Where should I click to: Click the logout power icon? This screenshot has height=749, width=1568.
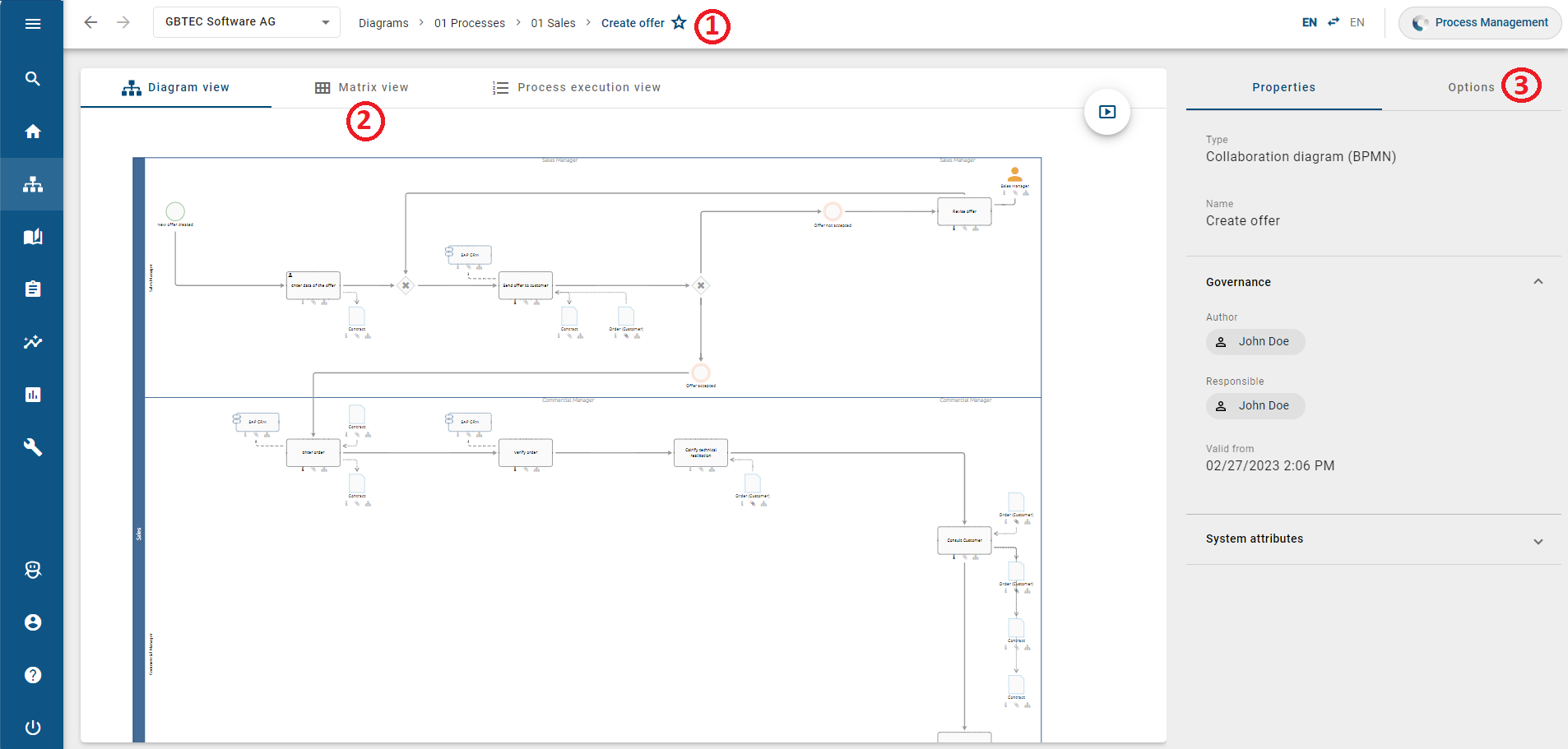[x=33, y=728]
